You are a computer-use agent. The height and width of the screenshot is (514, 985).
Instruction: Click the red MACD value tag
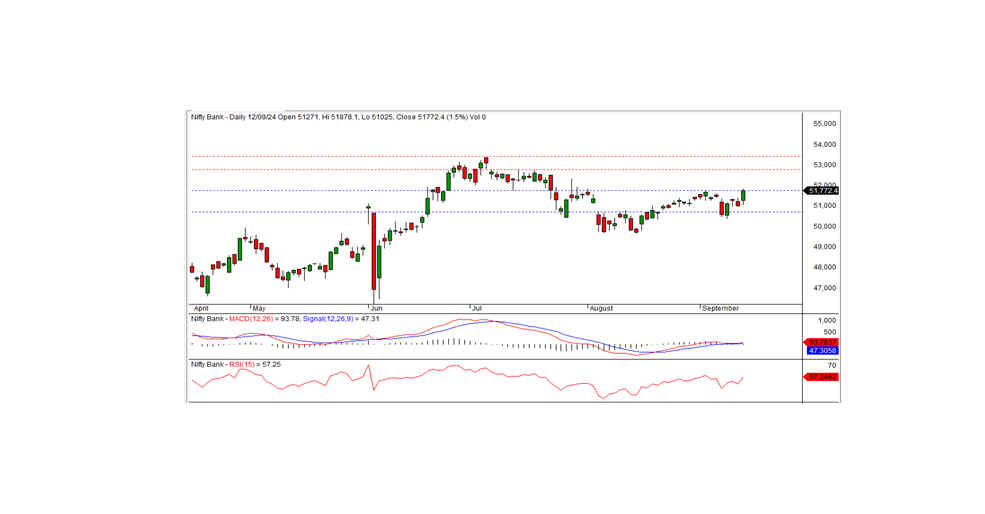[822, 342]
